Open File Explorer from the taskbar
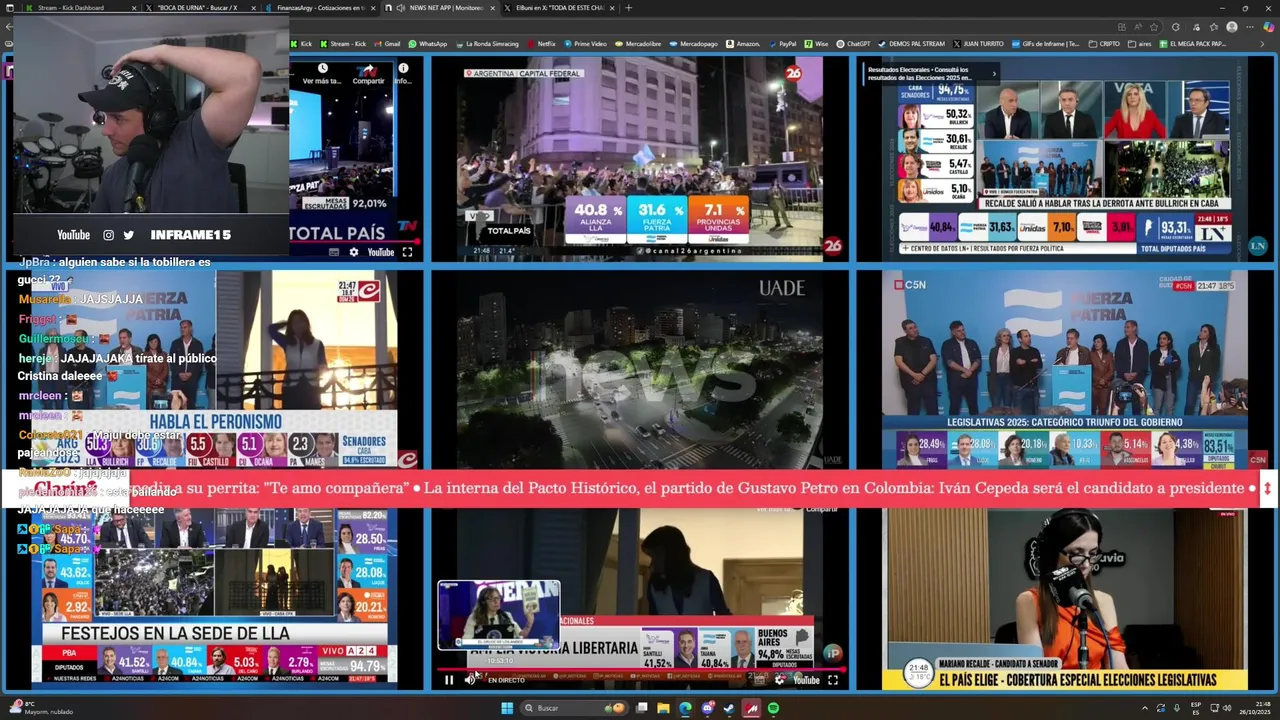 (x=663, y=708)
